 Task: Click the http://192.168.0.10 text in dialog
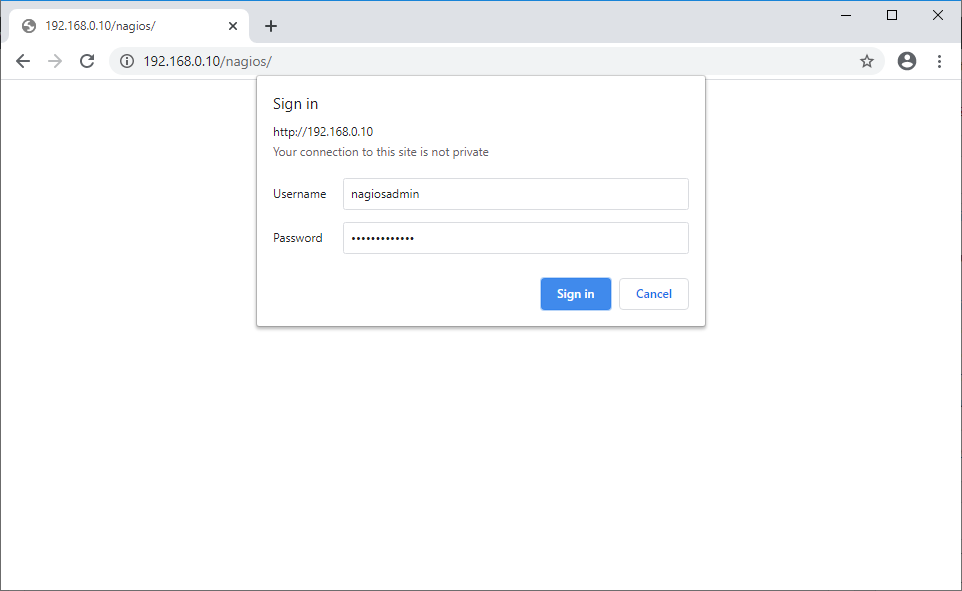(323, 131)
